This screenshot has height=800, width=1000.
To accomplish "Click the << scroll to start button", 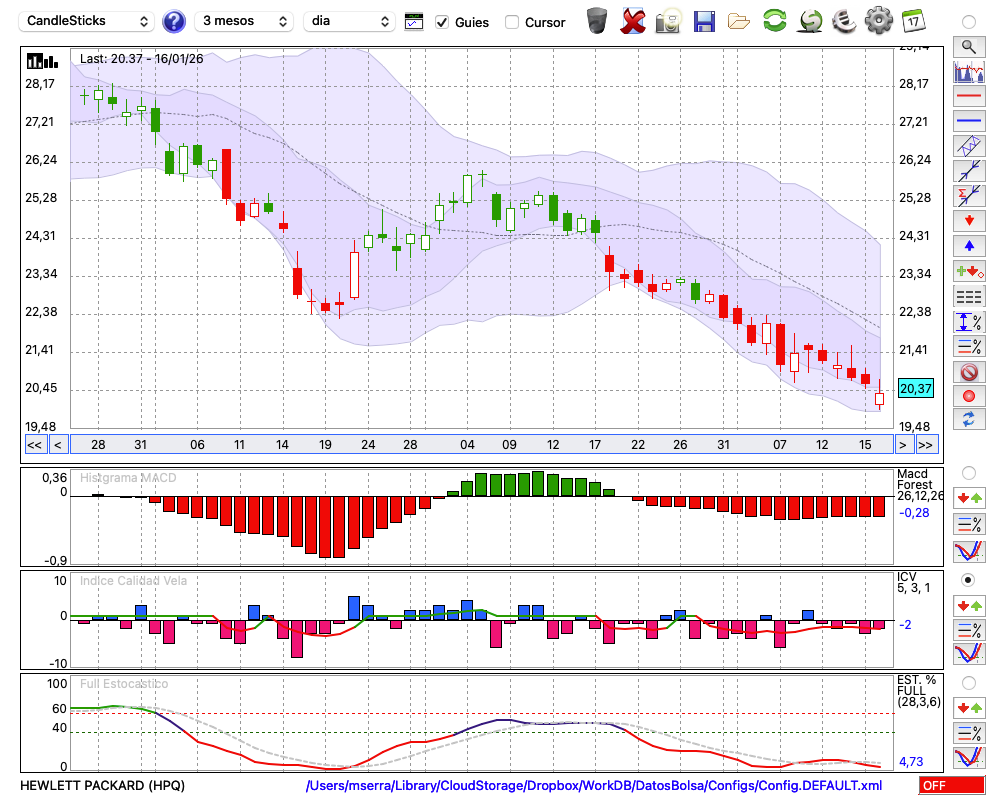I will coord(34,444).
